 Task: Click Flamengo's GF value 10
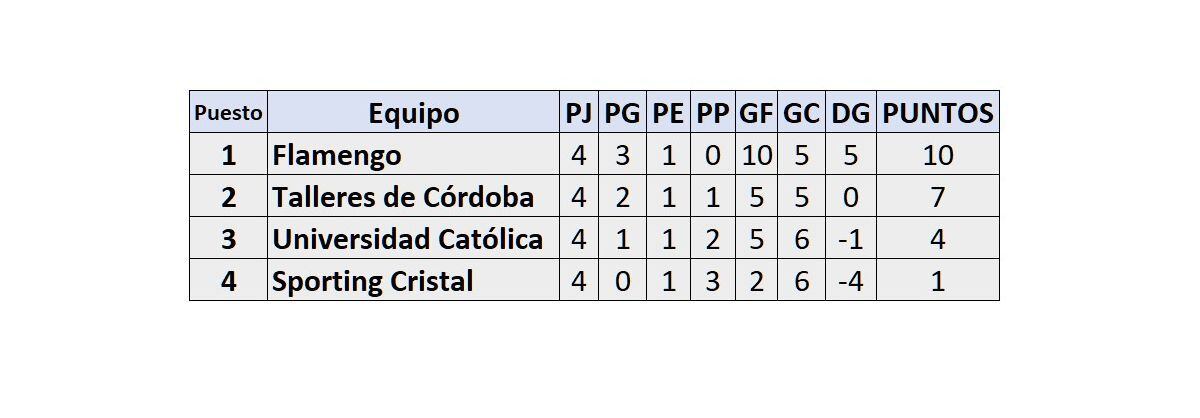coord(756,156)
